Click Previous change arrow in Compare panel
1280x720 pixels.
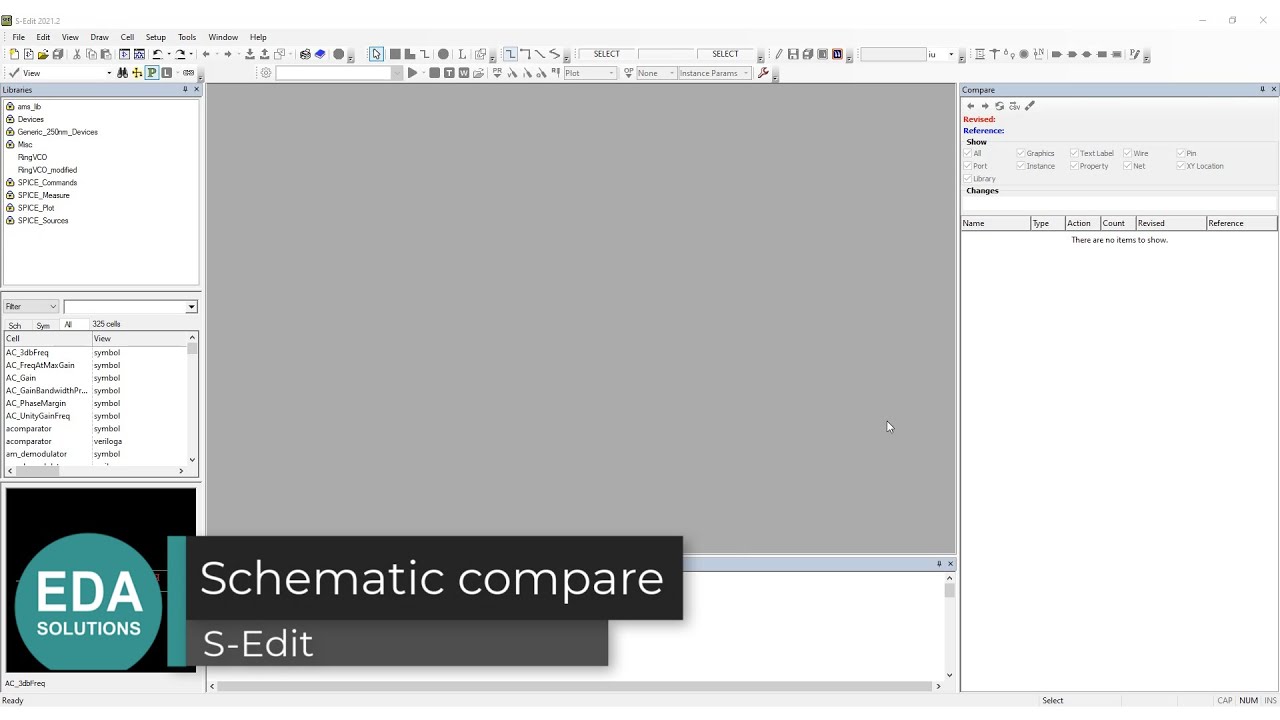click(x=970, y=106)
